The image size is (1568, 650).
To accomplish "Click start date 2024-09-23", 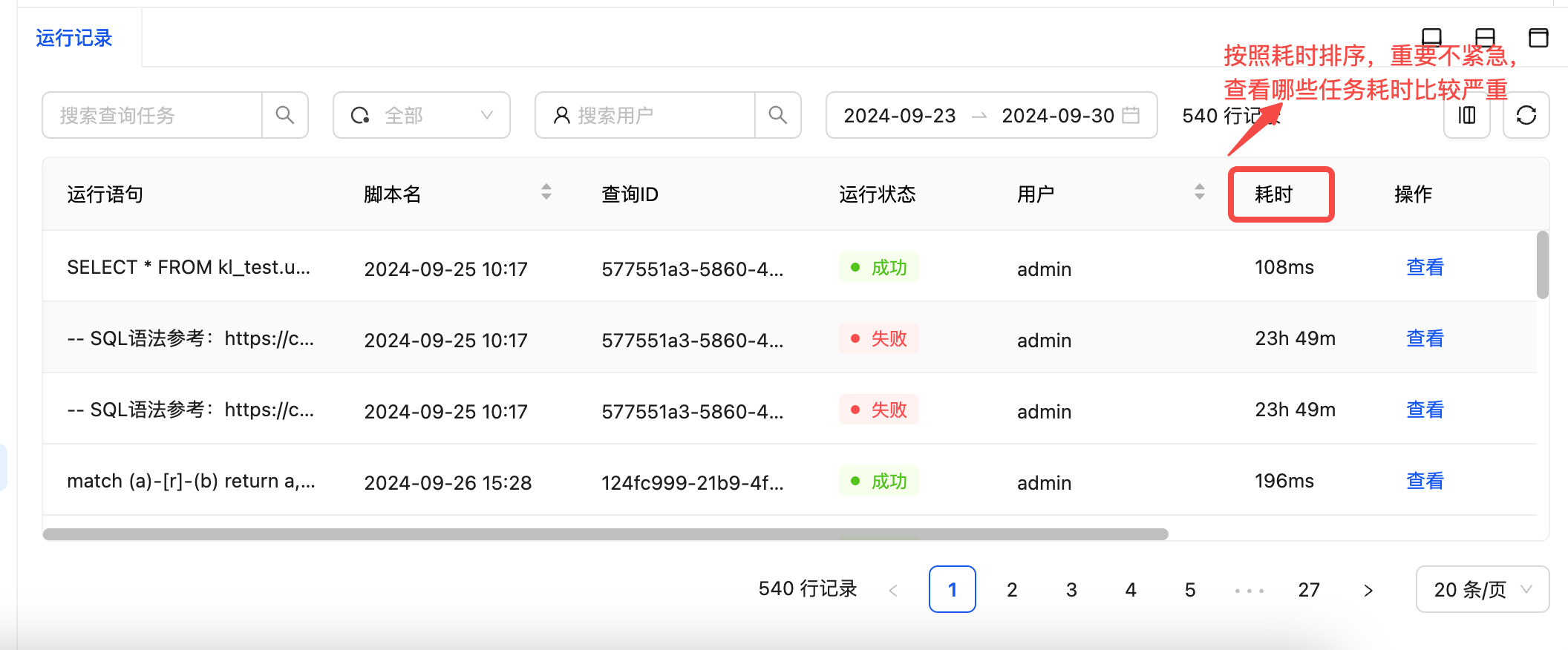I will tap(900, 116).
